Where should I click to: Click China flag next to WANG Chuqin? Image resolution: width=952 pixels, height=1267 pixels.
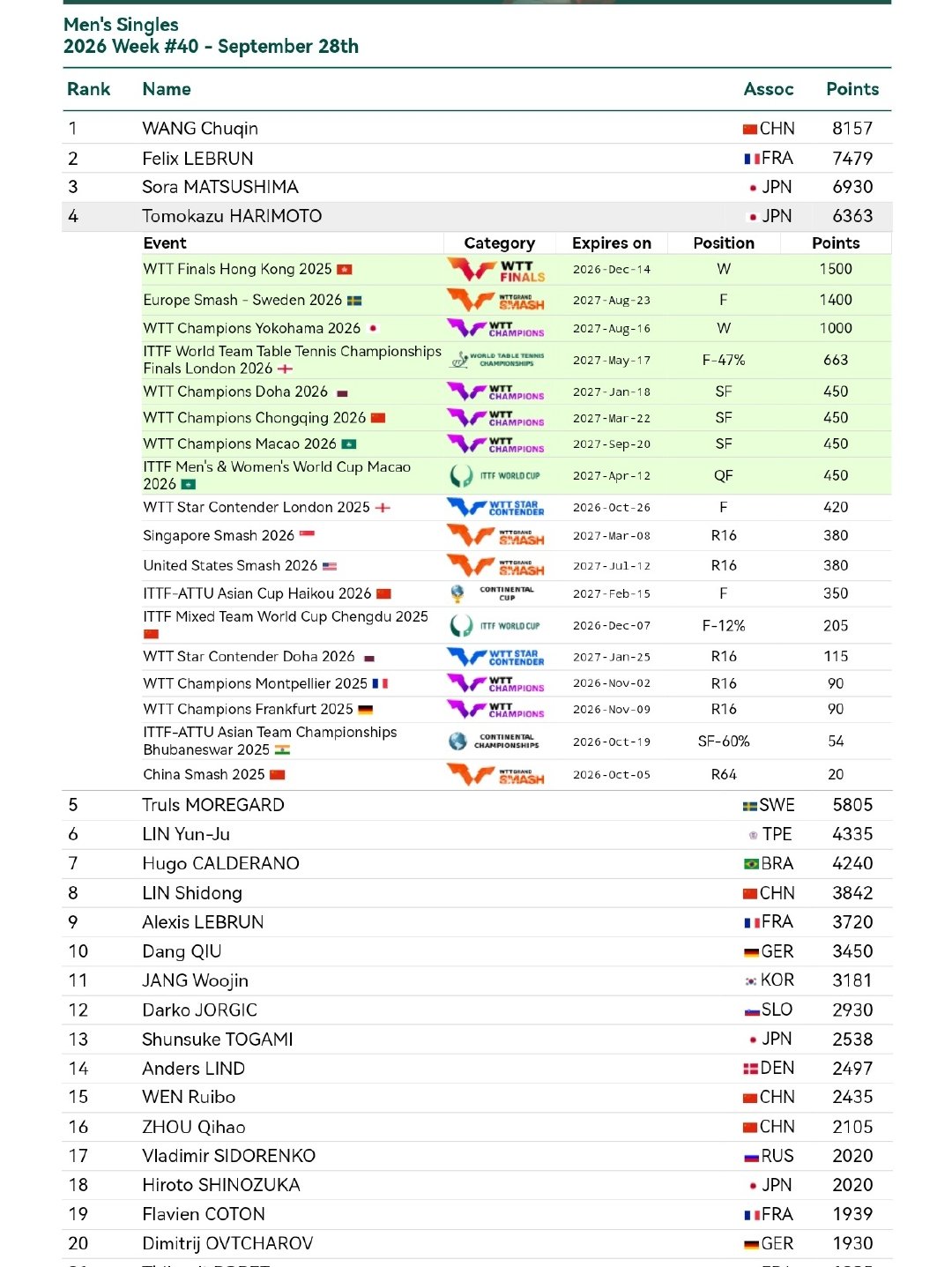(x=750, y=130)
